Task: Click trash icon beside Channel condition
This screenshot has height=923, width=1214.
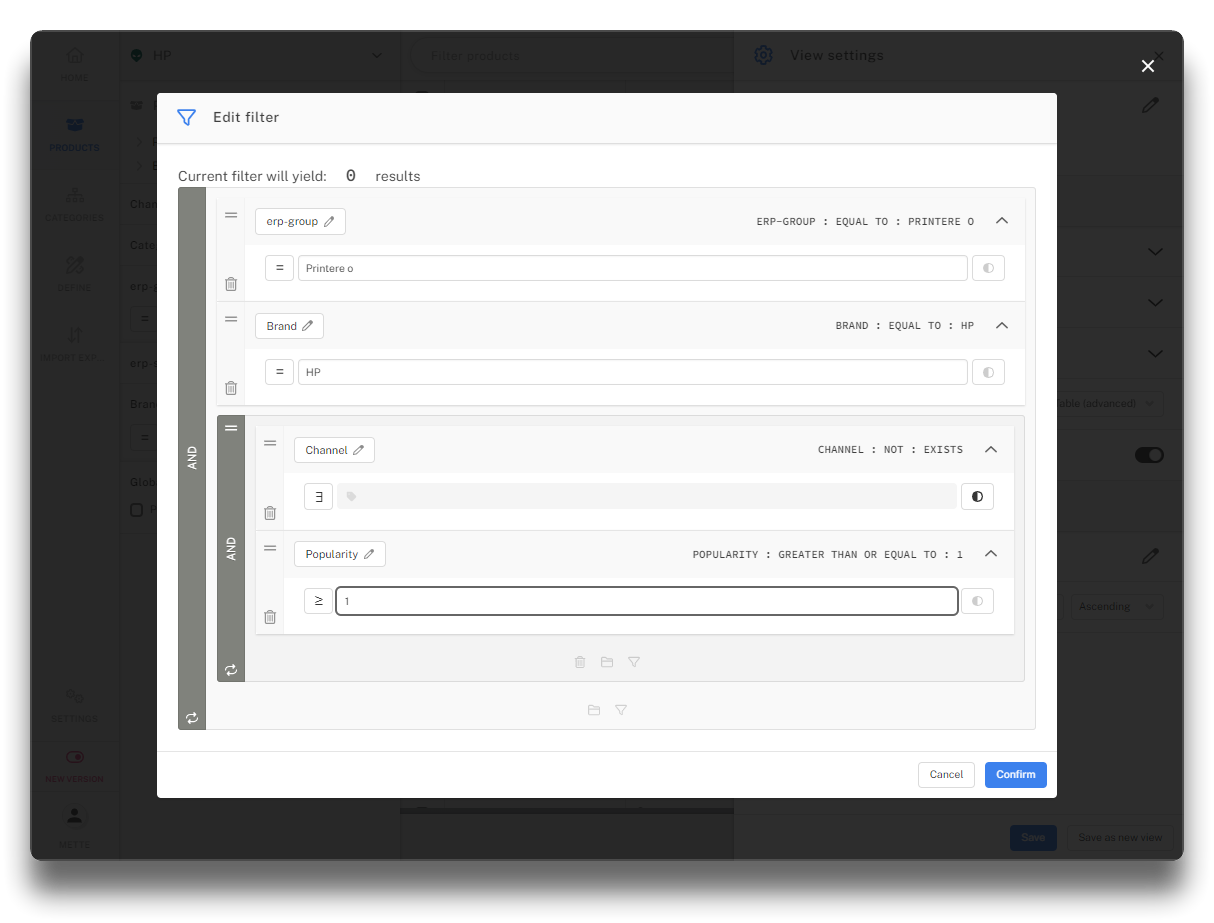Action: tap(270, 513)
